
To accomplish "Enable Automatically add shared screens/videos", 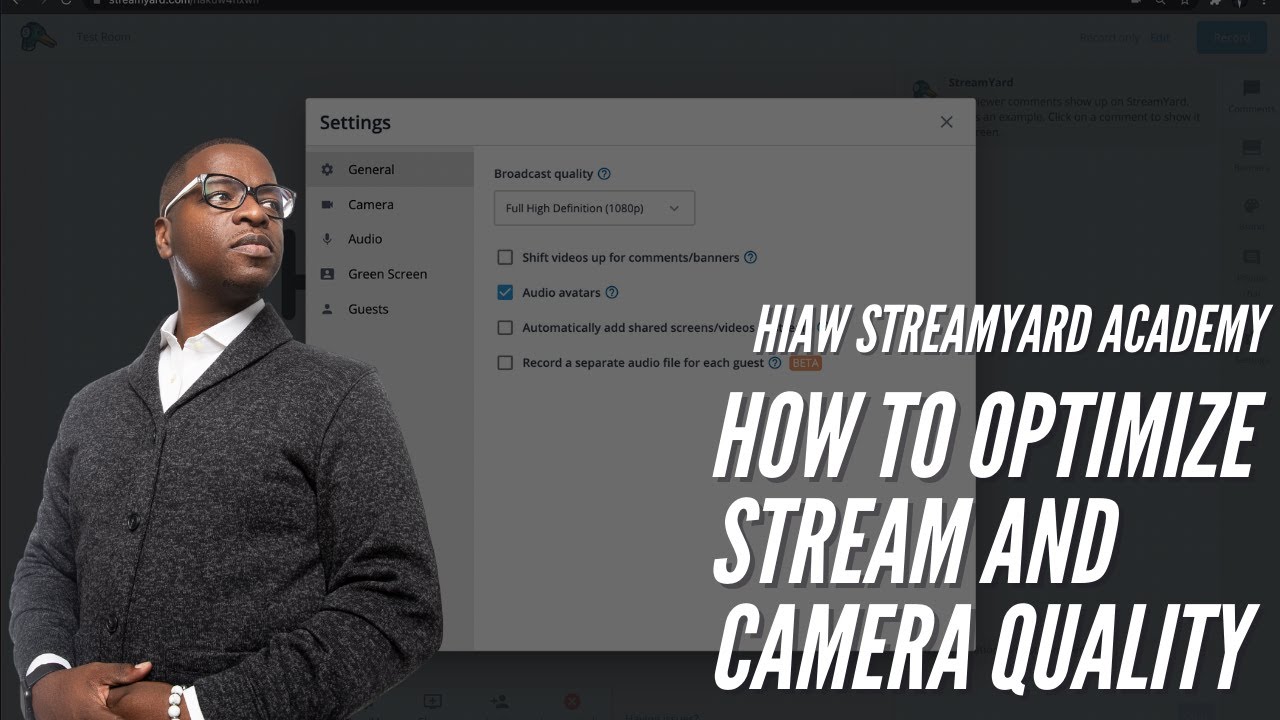I will click(505, 327).
